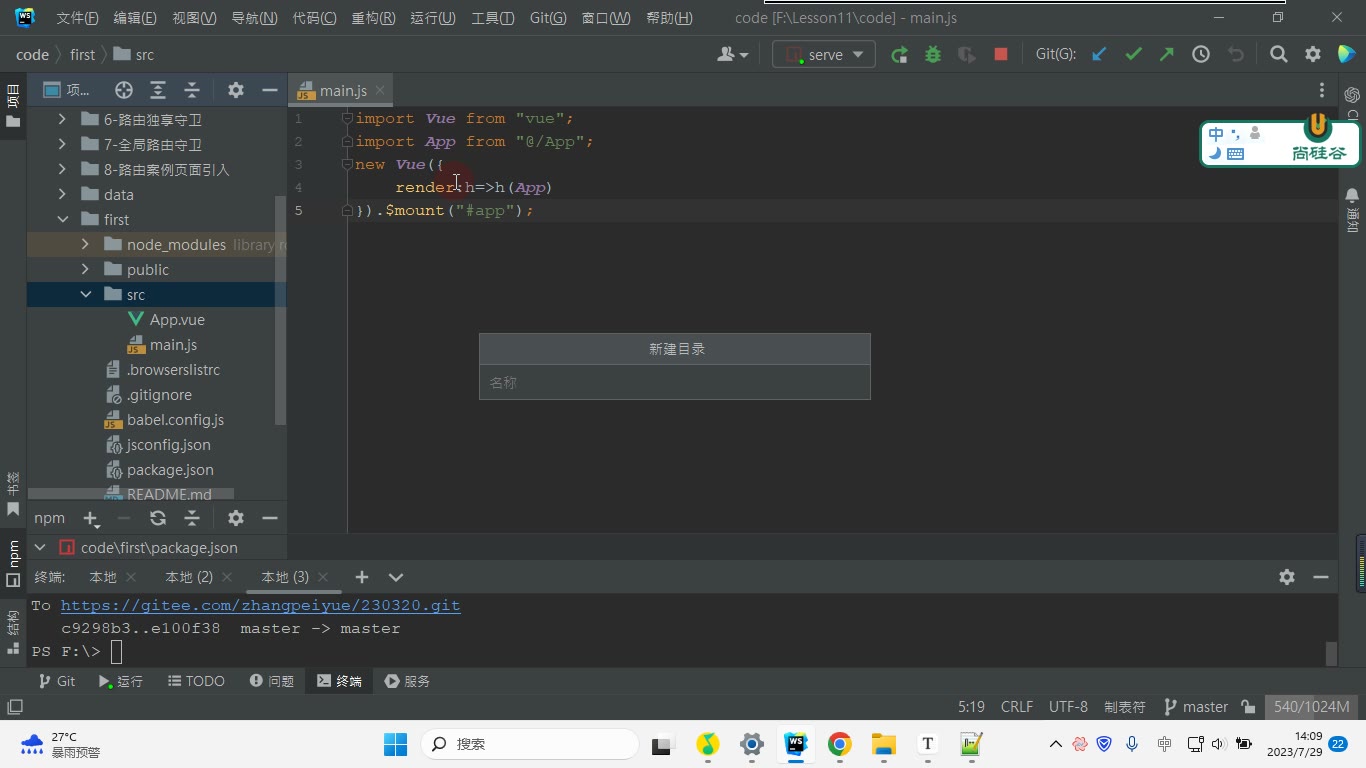Expand the public folder
This screenshot has width=1366, height=768.
[x=85, y=270]
